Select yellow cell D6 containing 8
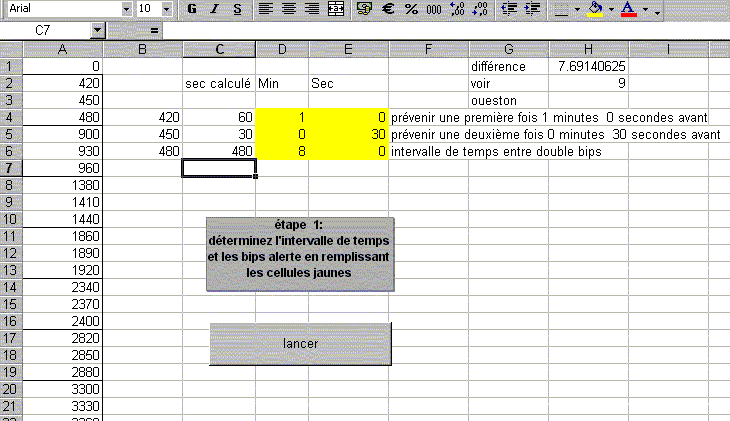This screenshot has height=421, width=730. click(282, 151)
